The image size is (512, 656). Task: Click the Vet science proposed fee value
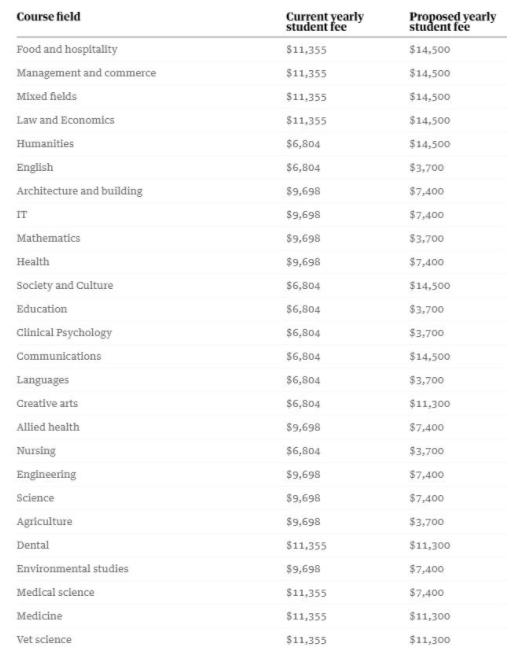430,640
